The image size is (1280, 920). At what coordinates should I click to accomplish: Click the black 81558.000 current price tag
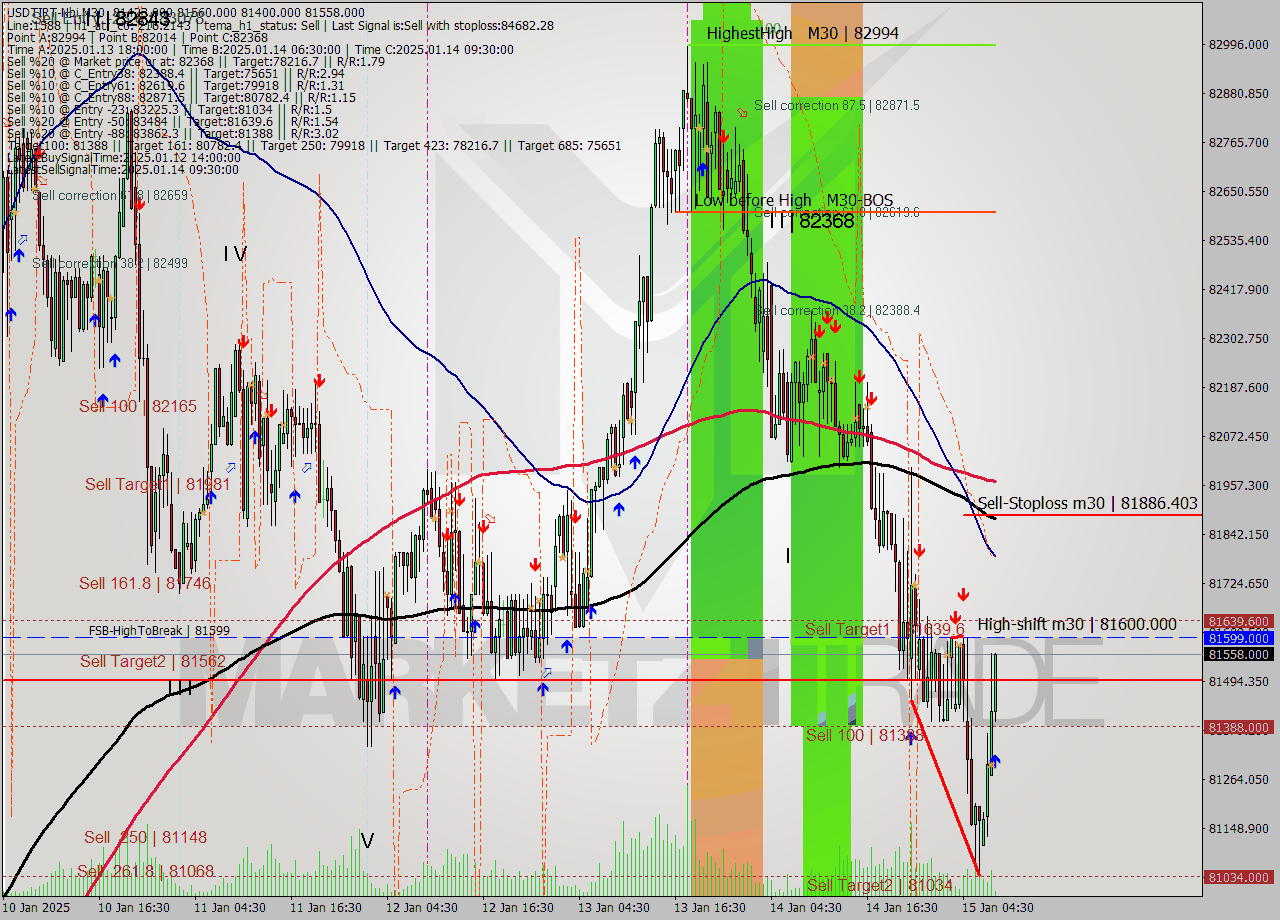(1240, 655)
